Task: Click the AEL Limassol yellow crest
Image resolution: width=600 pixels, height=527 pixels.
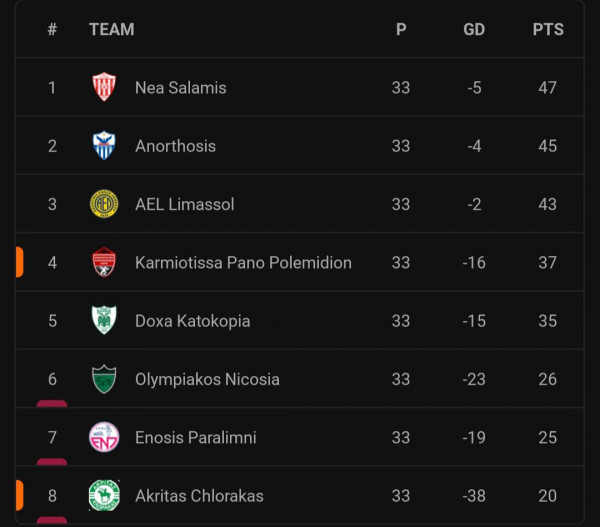Action: pyautogui.click(x=104, y=204)
